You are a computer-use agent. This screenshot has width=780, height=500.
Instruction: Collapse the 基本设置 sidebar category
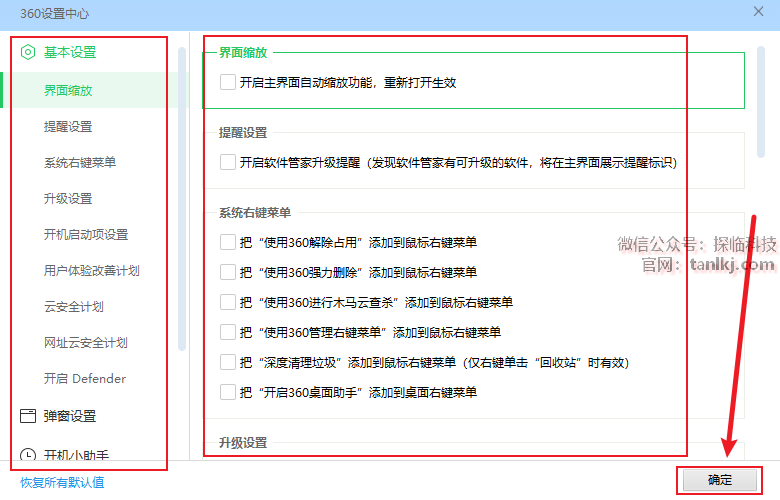click(x=70, y=52)
